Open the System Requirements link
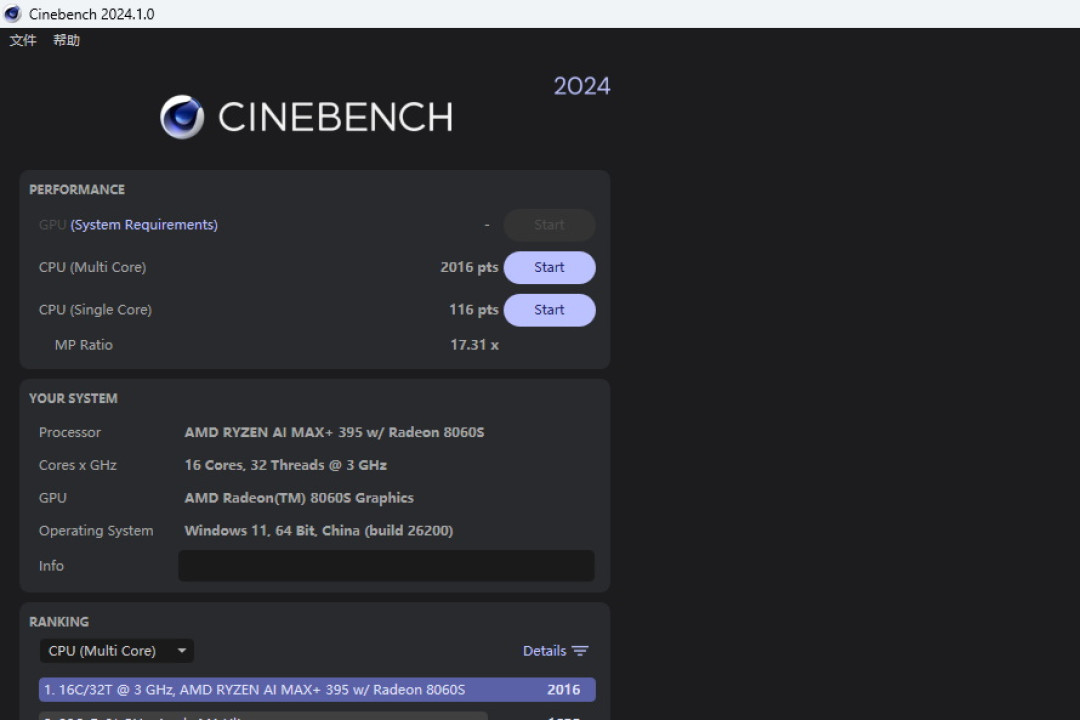Screen dimensions: 1080x720 click(x=144, y=225)
